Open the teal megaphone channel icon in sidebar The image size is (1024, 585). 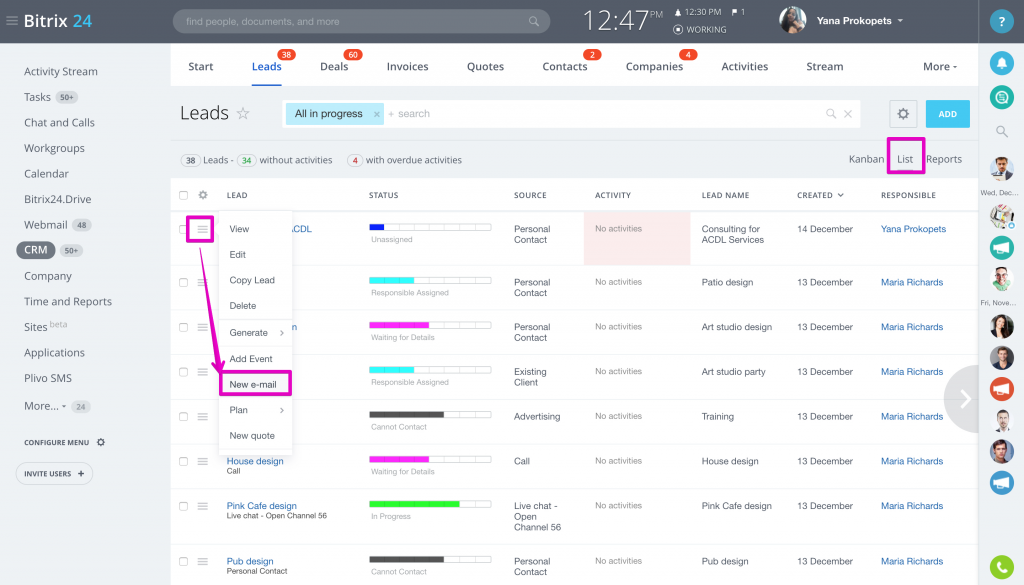1001,247
